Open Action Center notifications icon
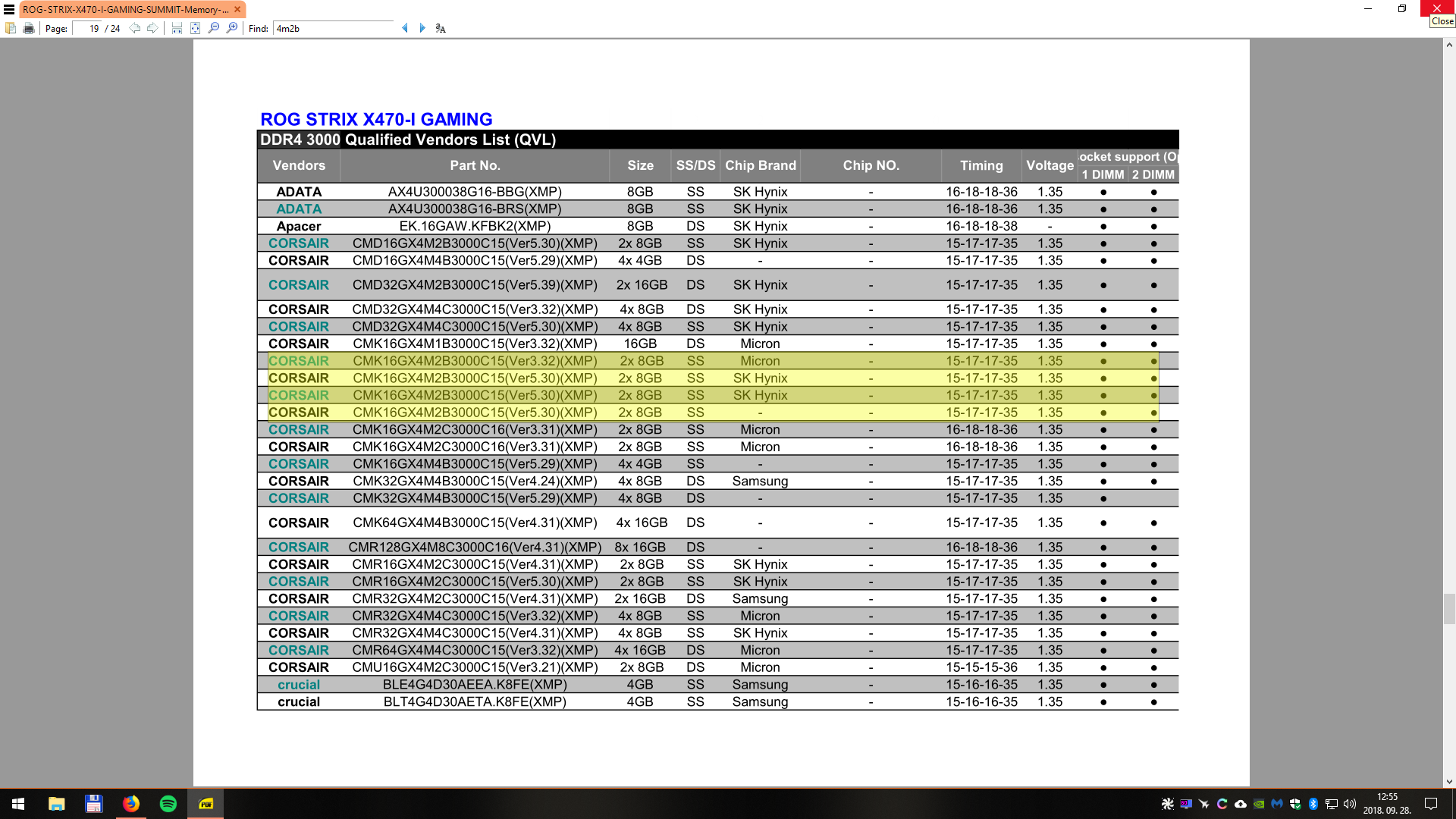The width and height of the screenshot is (1456, 819). click(x=1431, y=804)
